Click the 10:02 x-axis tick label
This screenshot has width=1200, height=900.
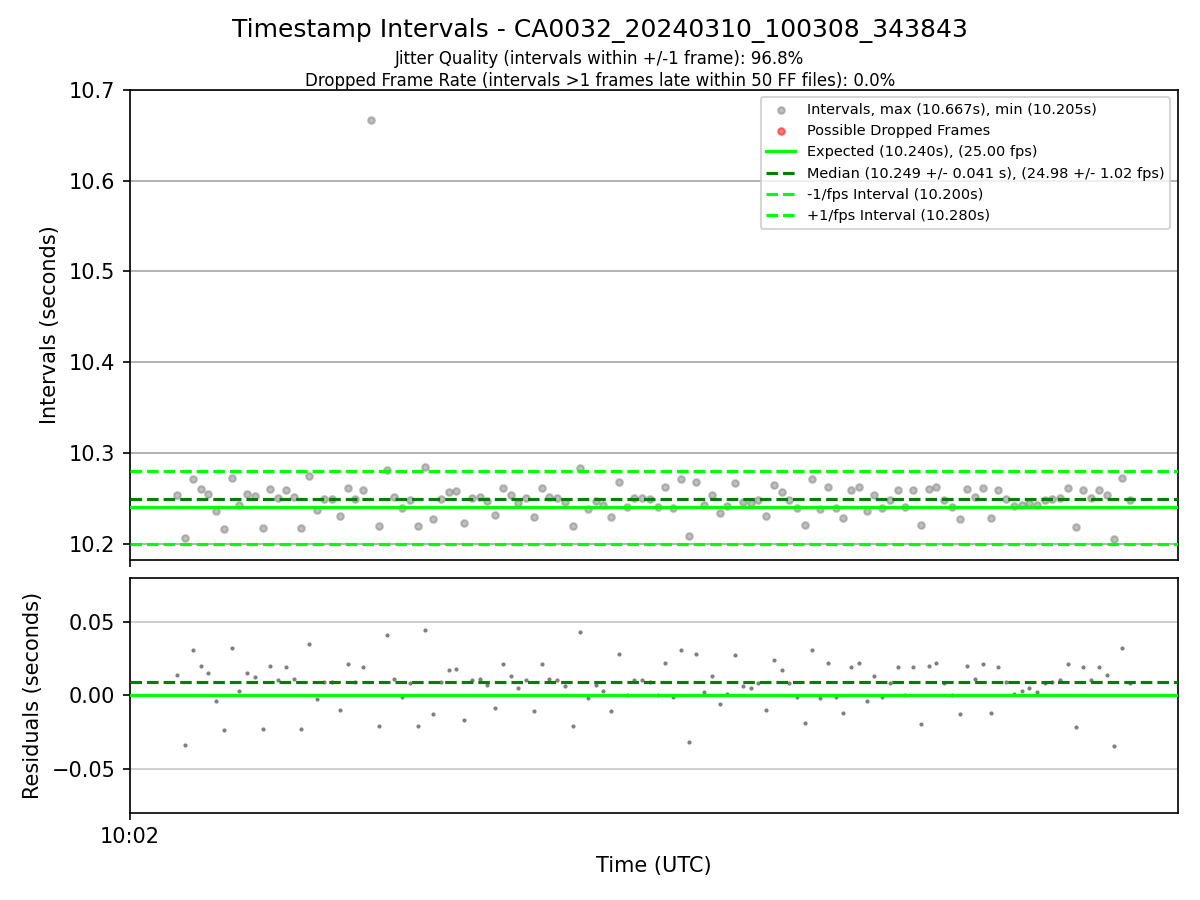point(129,836)
